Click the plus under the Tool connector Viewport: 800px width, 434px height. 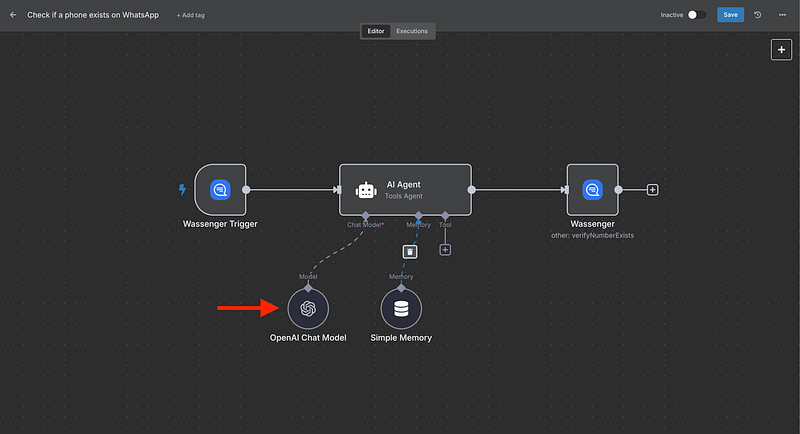pos(445,249)
